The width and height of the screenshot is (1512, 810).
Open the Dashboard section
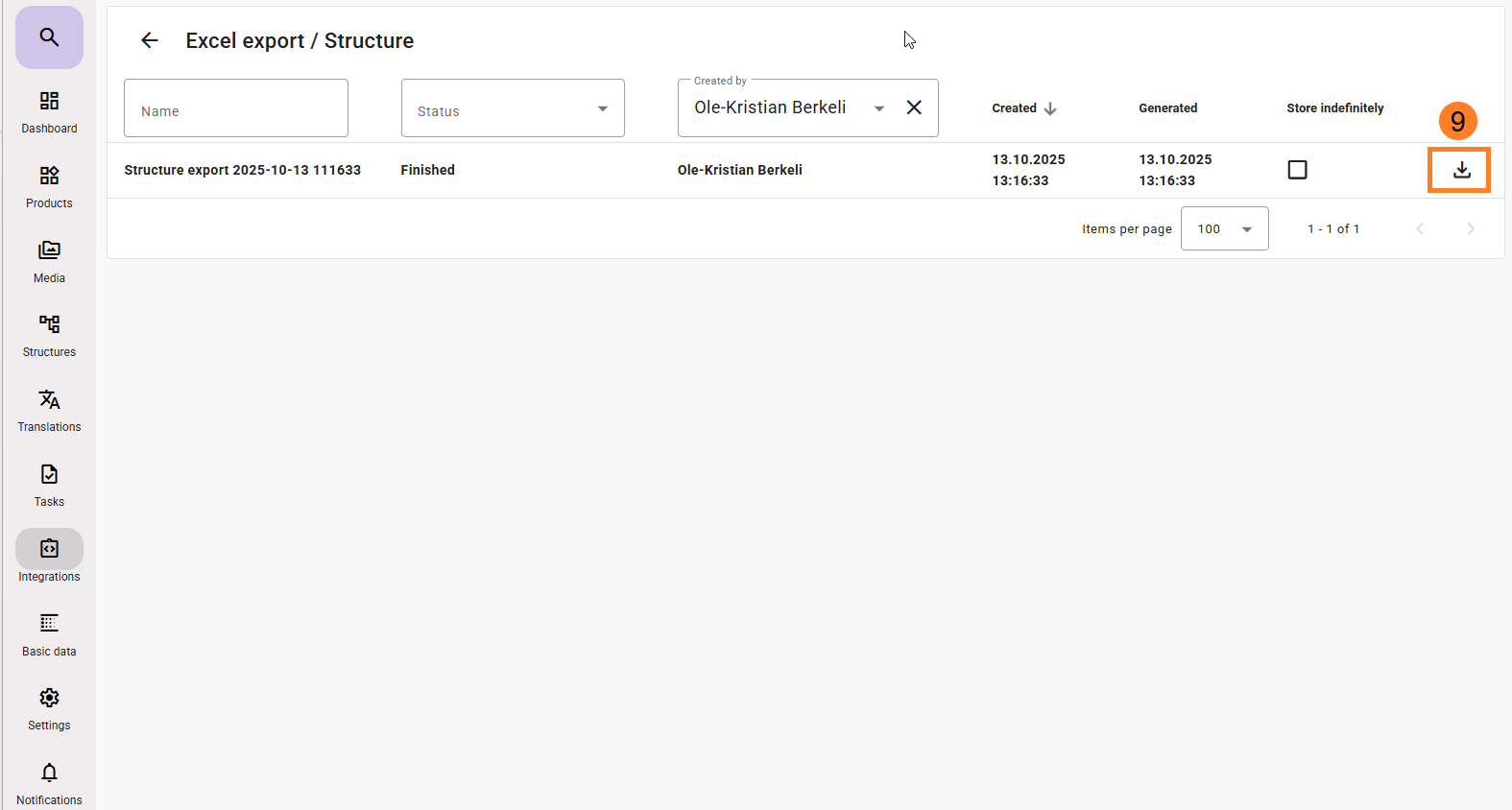tap(49, 111)
